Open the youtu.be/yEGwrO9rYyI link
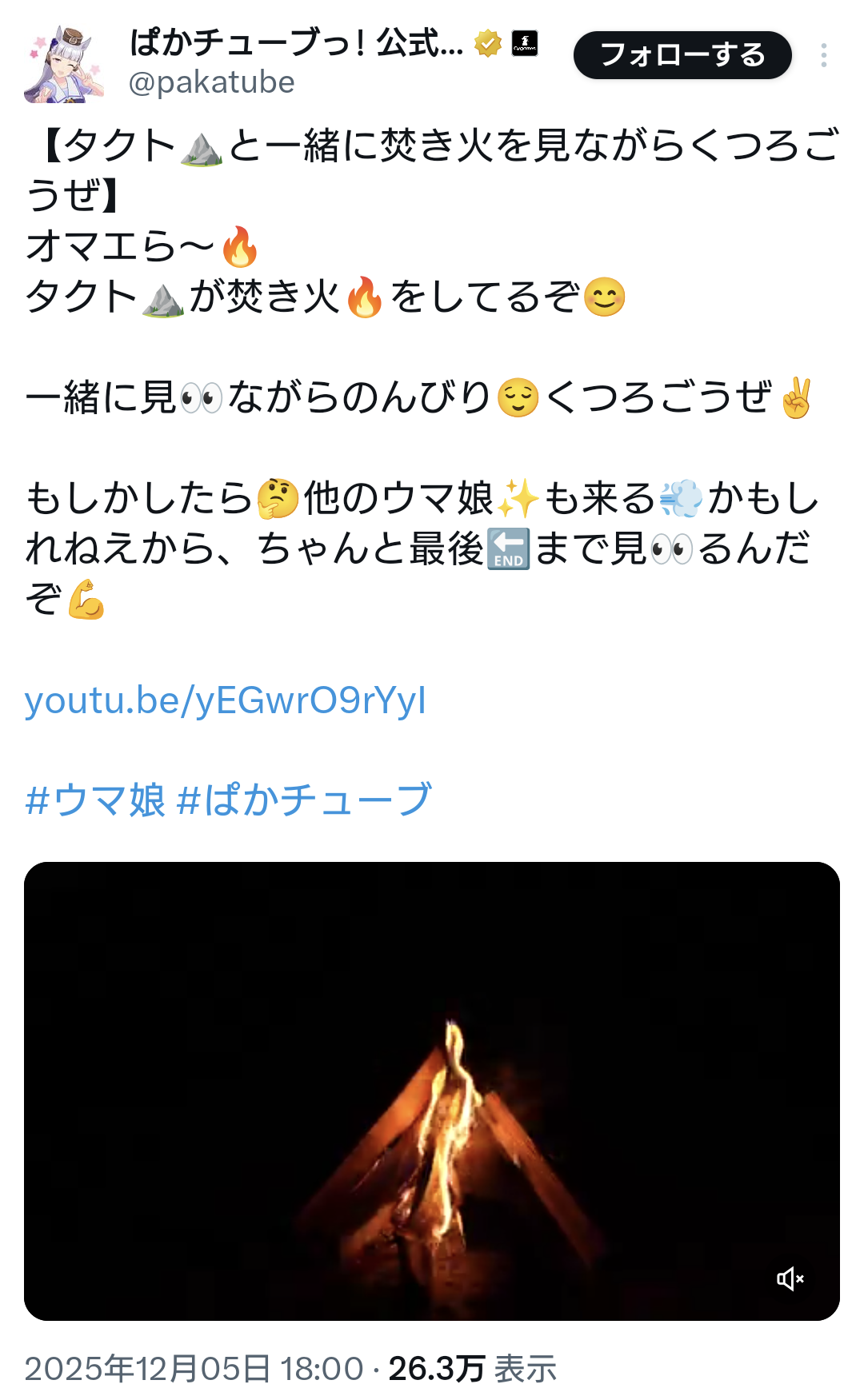 (226, 700)
